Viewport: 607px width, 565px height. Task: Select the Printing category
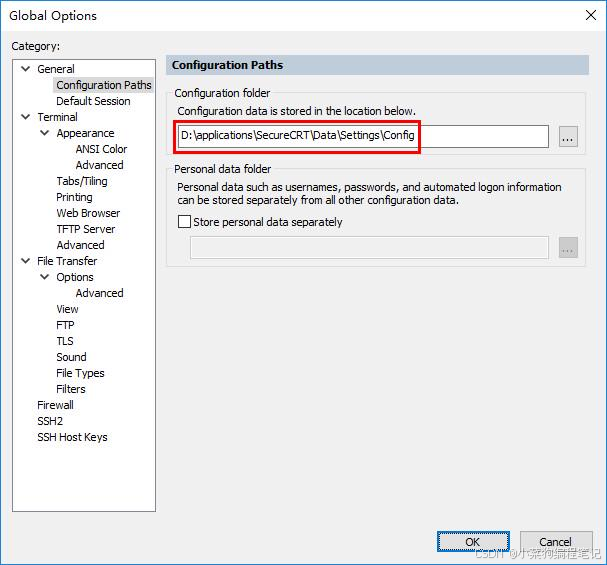[x=74, y=197]
